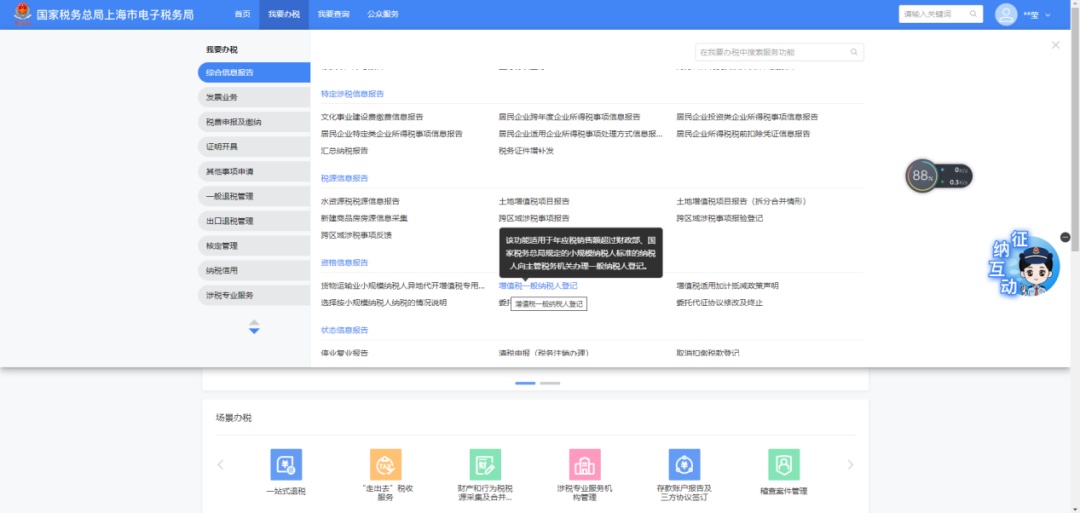The image size is (1080, 513).
Task: Click the 在我要办税中搜索服务功能 search field
Action: (x=770, y=52)
